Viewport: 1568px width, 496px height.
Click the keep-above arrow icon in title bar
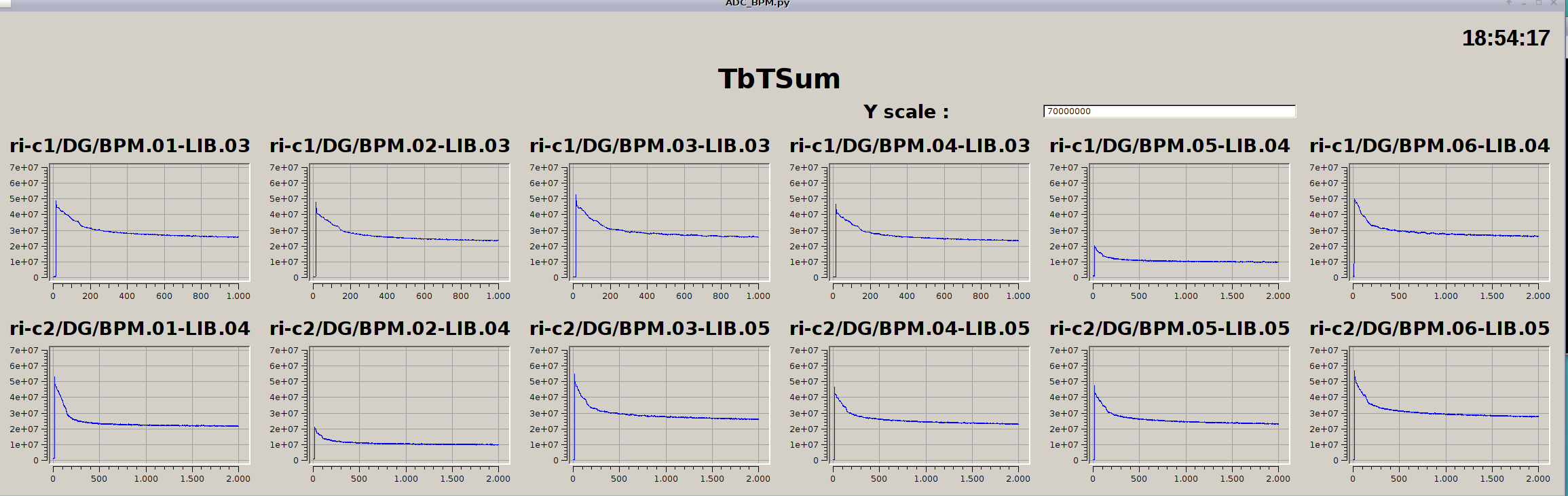click(1509, 3)
